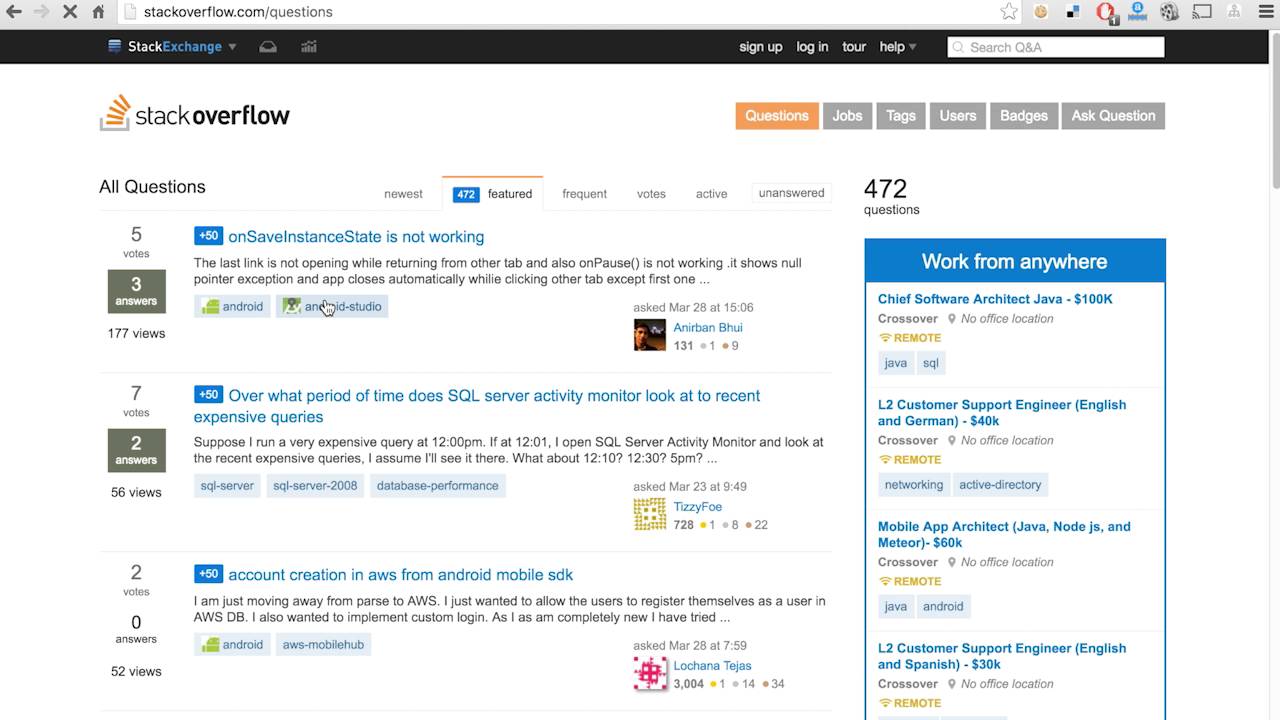Select the unanswered questions tab
This screenshot has height=720, width=1280.
pyautogui.click(x=791, y=193)
